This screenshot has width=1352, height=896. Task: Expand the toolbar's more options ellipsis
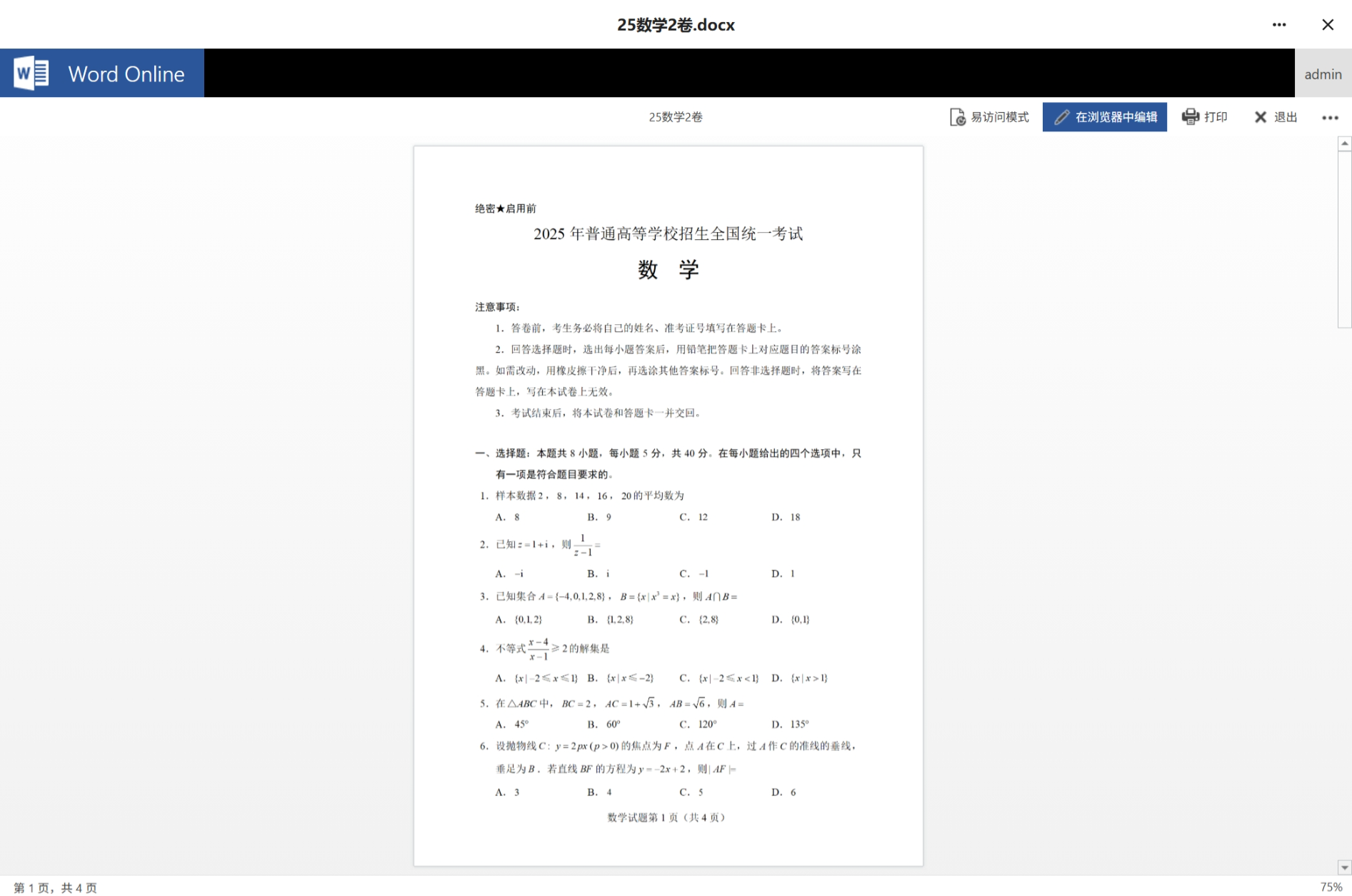coord(1329,118)
